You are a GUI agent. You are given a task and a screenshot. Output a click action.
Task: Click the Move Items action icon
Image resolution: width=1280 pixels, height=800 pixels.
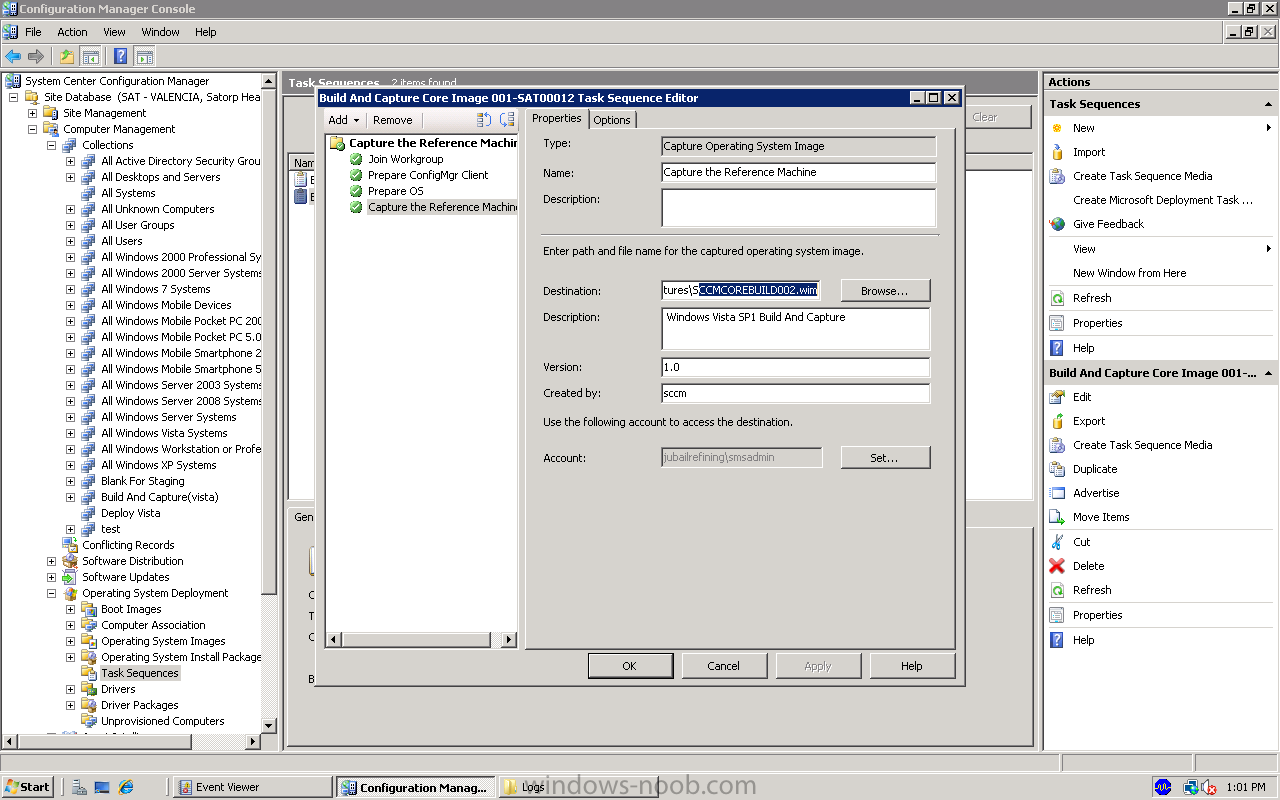[x=1057, y=517]
